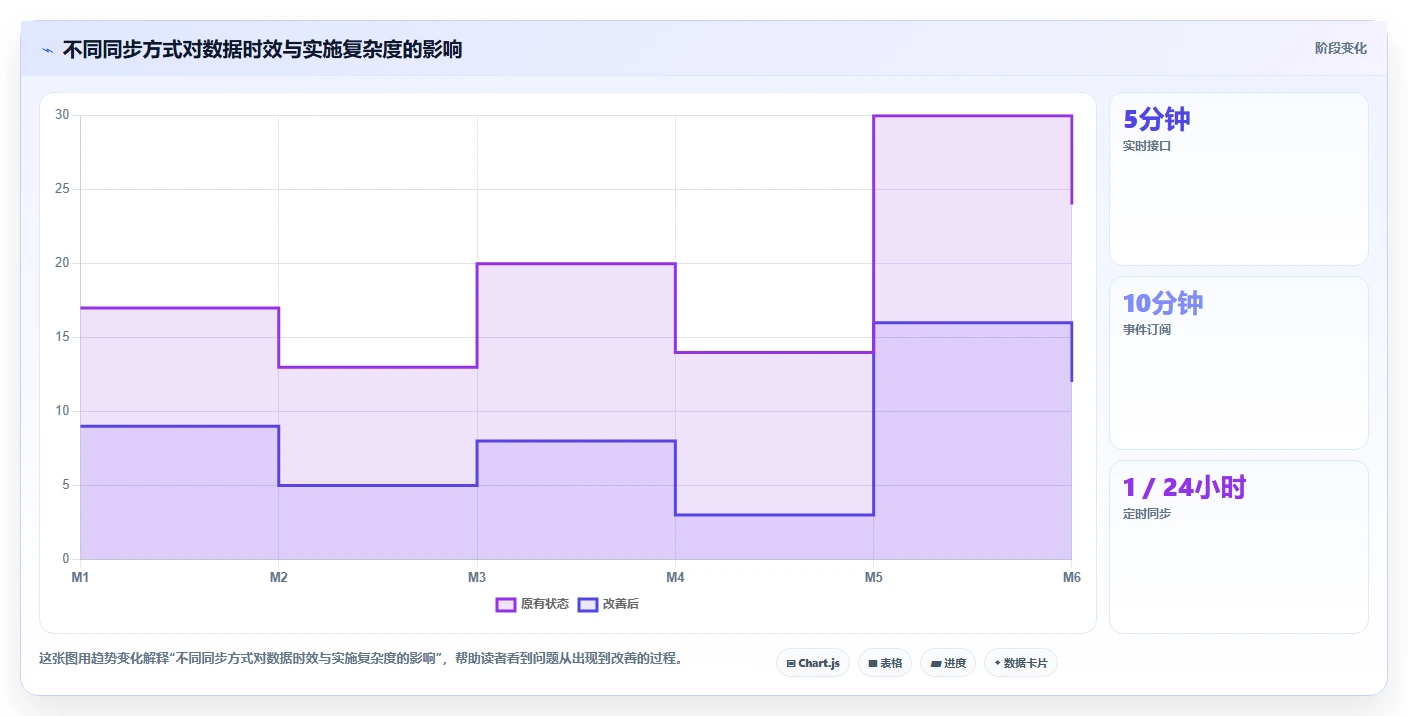Click the M2 x-axis label
The image size is (1408, 716).
coord(279,577)
